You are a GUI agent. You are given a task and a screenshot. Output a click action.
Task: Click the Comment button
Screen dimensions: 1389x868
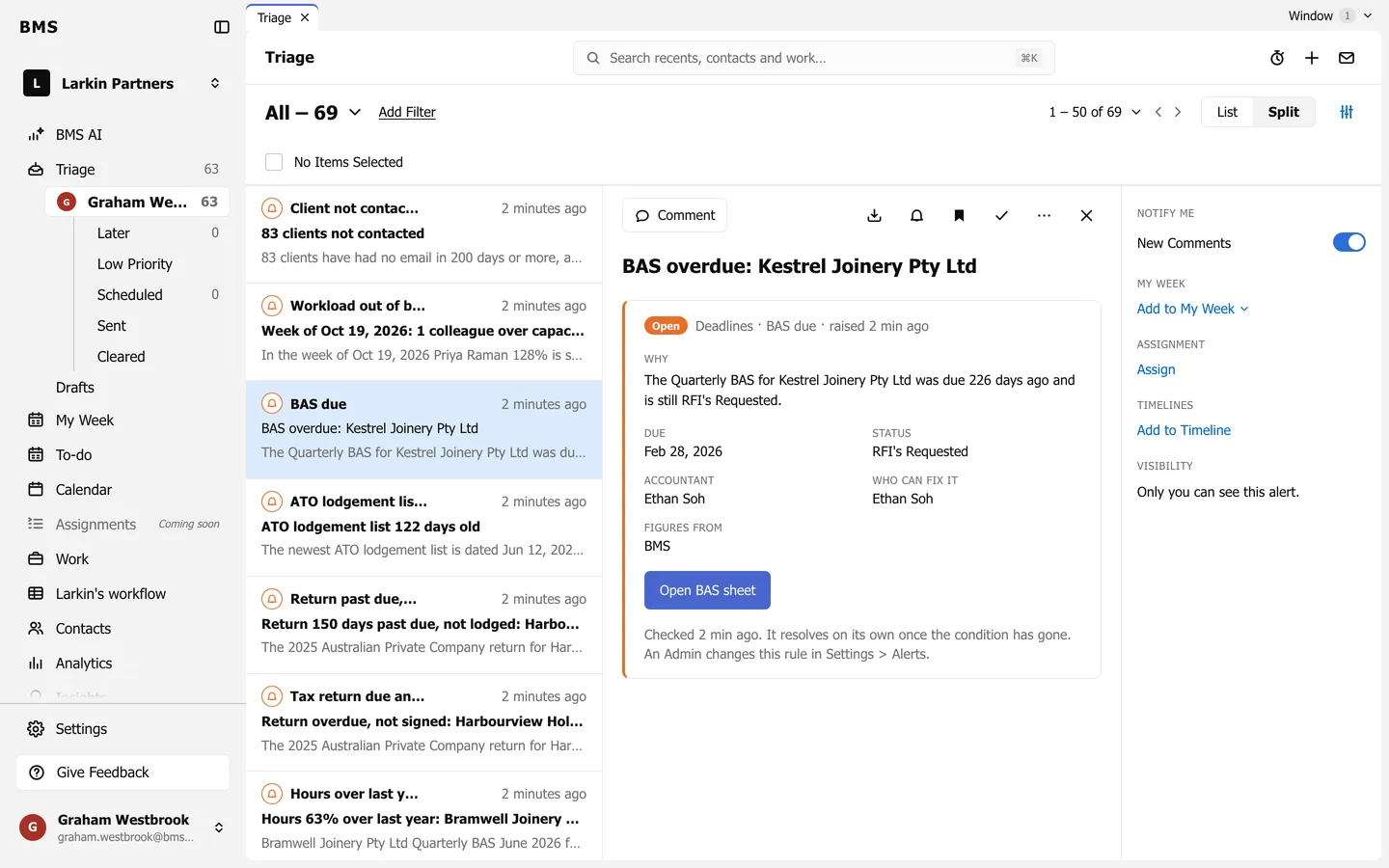pos(674,215)
